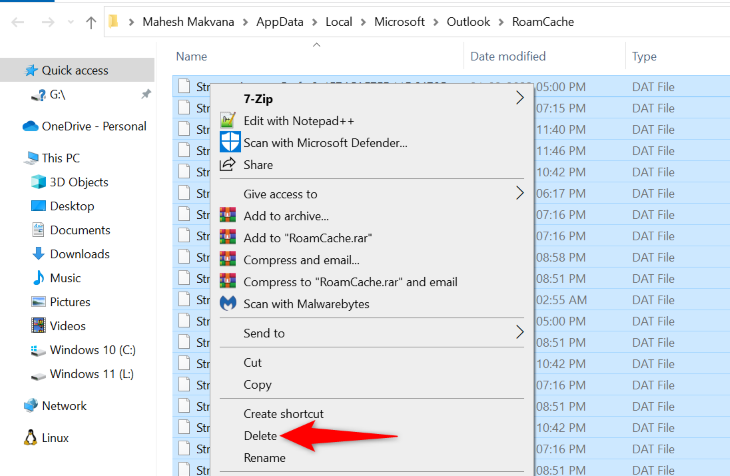Viewport: 730px width, 476px height.
Task: Choose Compress and email option
Action: (372, 259)
